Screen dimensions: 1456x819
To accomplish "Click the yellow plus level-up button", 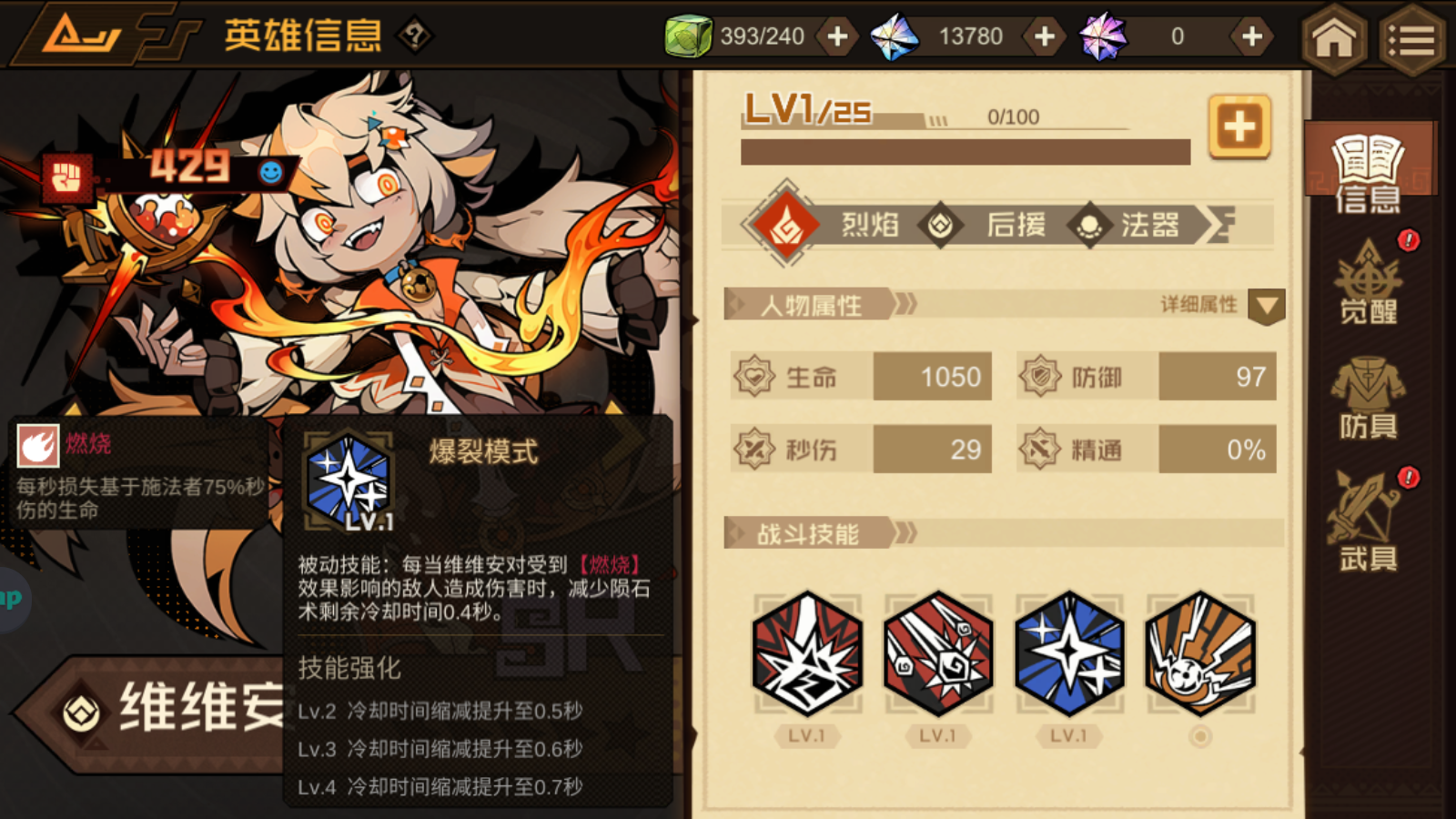I will [1239, 126].
